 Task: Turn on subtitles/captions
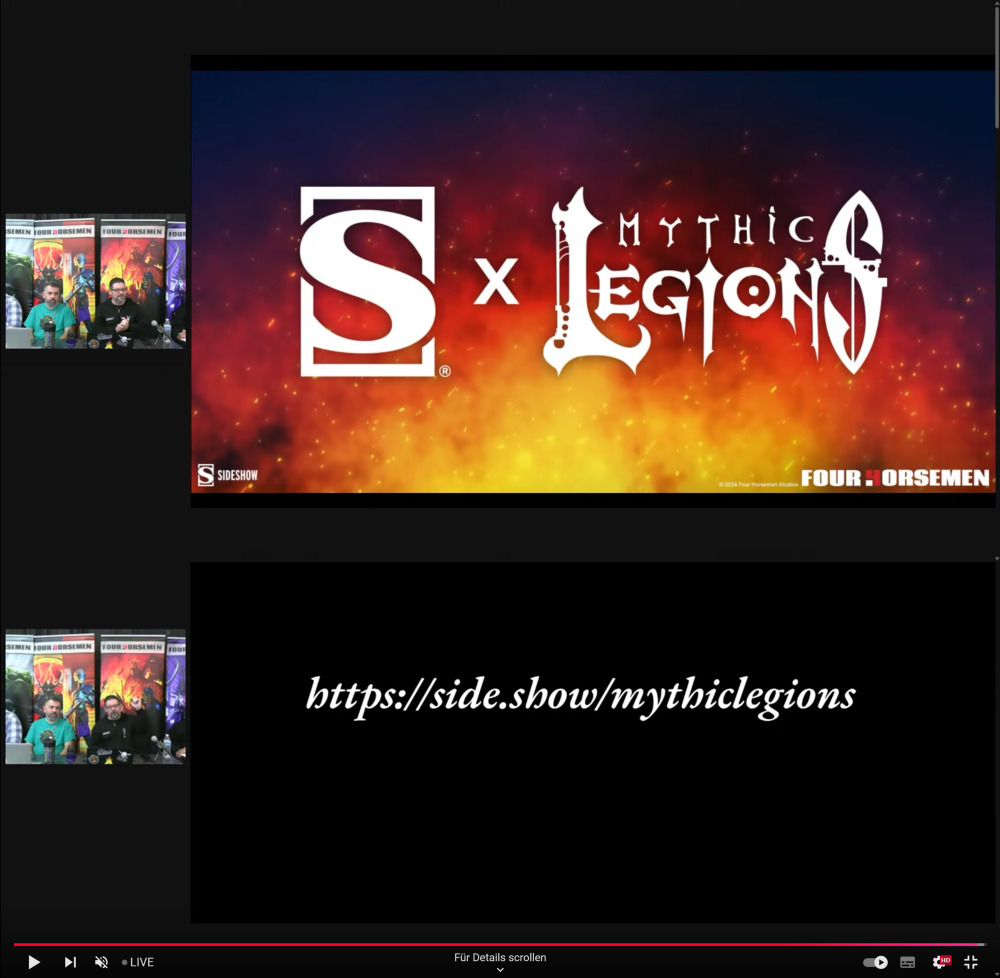point(908,962)
